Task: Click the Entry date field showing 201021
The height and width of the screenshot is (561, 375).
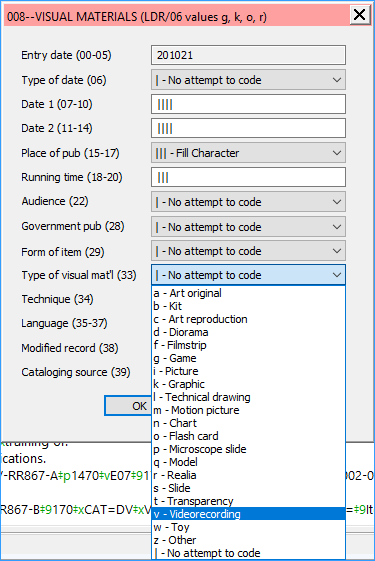Action: coord(248,55)
